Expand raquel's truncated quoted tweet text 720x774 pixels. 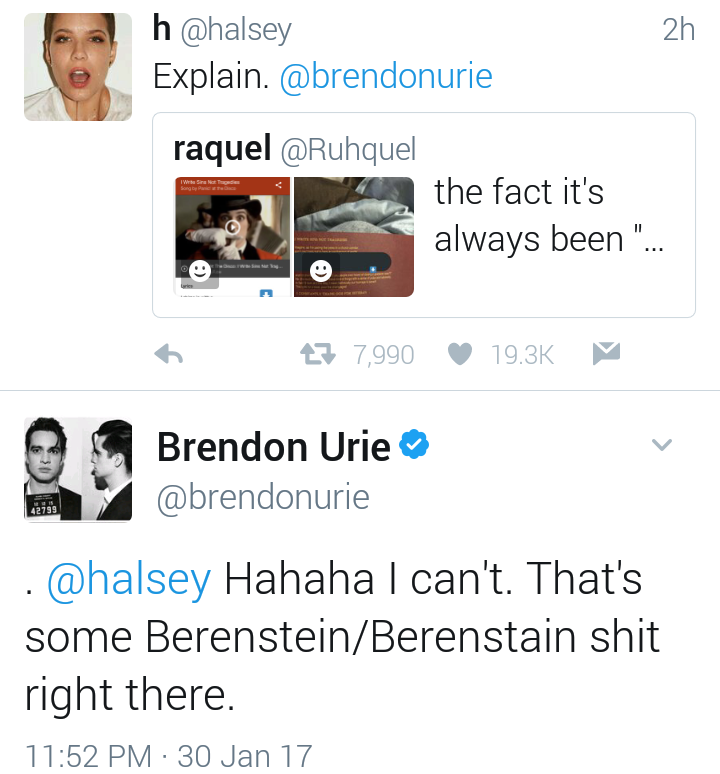[x=547, y=215]
